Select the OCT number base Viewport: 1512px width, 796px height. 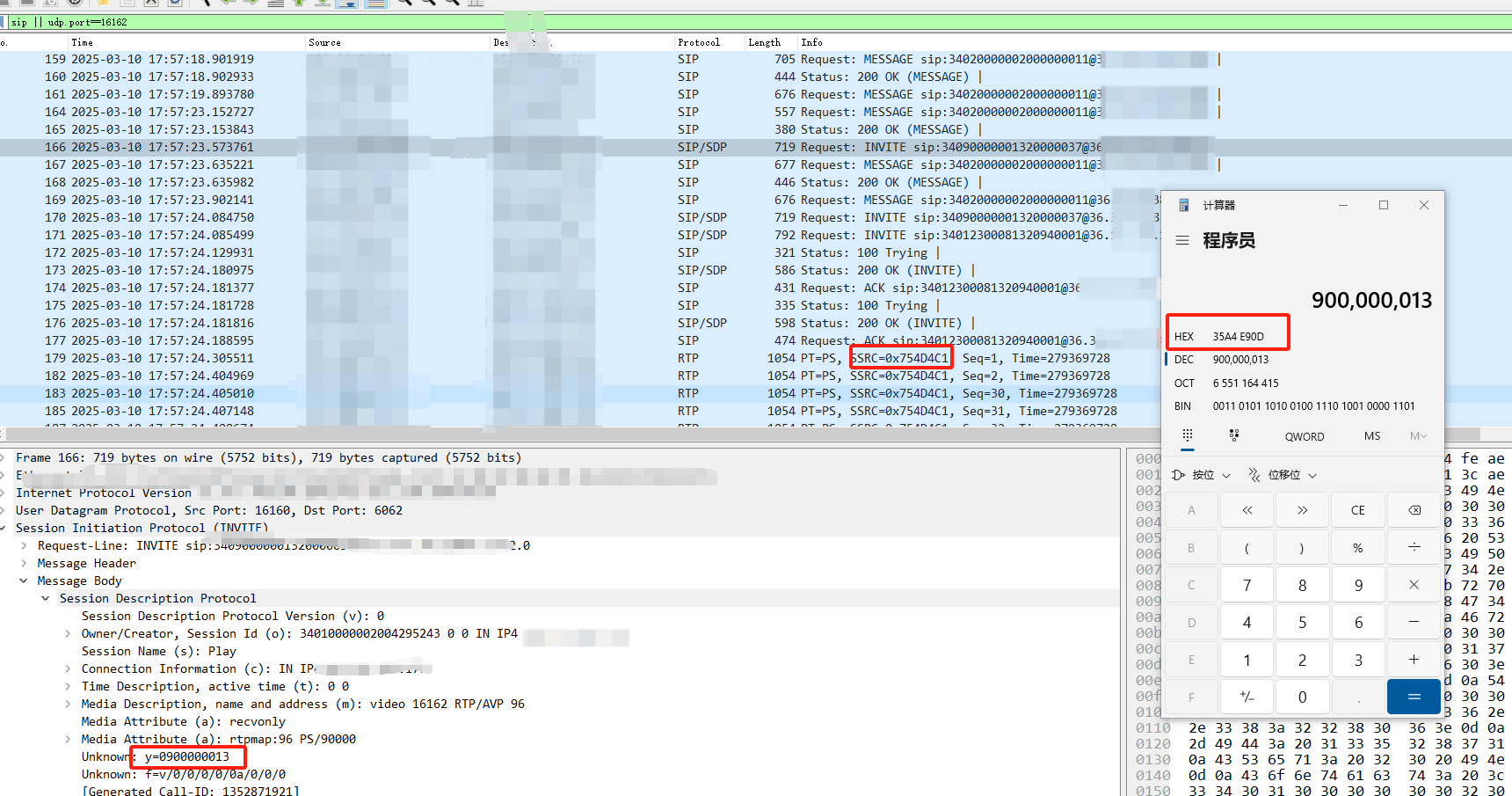click(x=1184, y=383)
